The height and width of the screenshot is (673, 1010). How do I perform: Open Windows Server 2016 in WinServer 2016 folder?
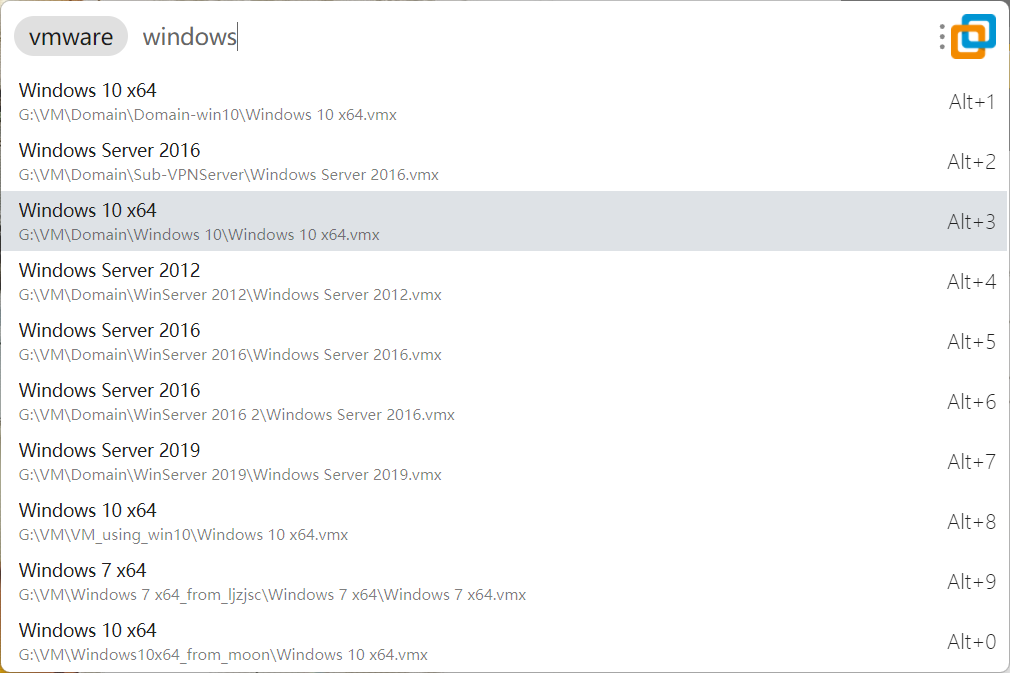pyautogui.click(x=504, y=341)
